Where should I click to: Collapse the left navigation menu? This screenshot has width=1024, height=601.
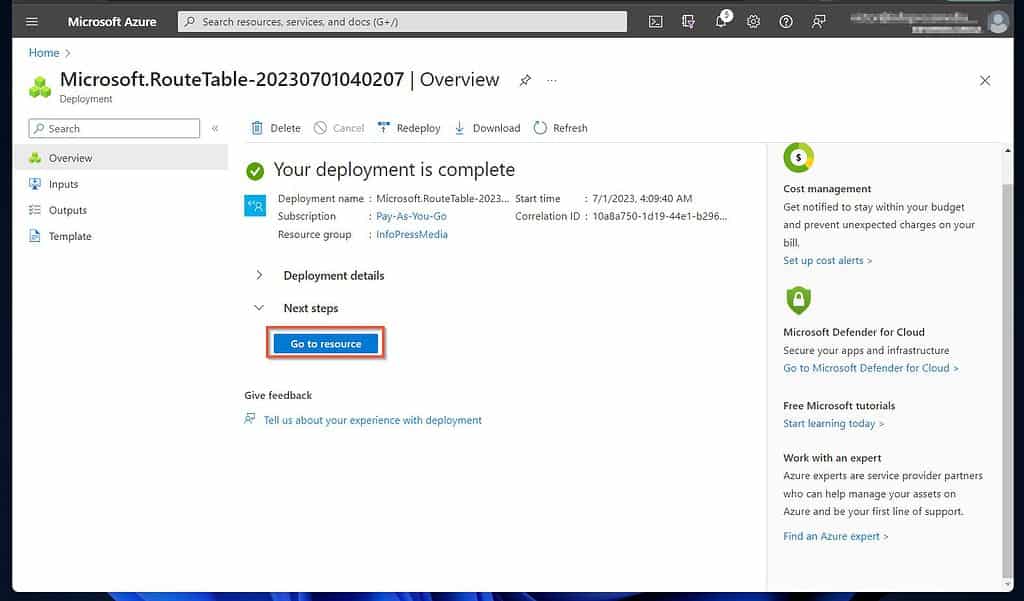tap(215, 129)
